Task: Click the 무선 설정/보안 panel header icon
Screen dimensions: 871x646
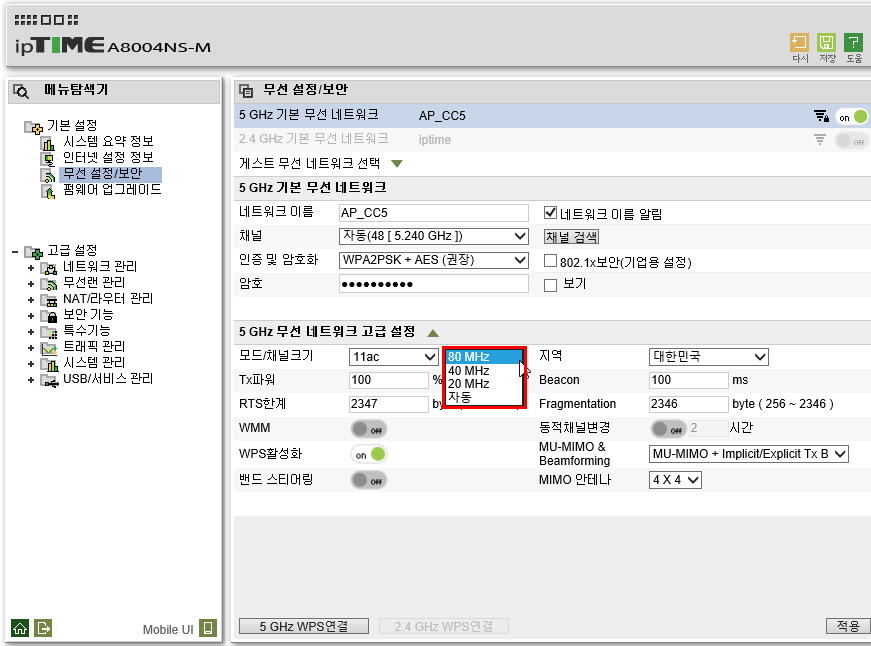Action: [x=246, y=90]
